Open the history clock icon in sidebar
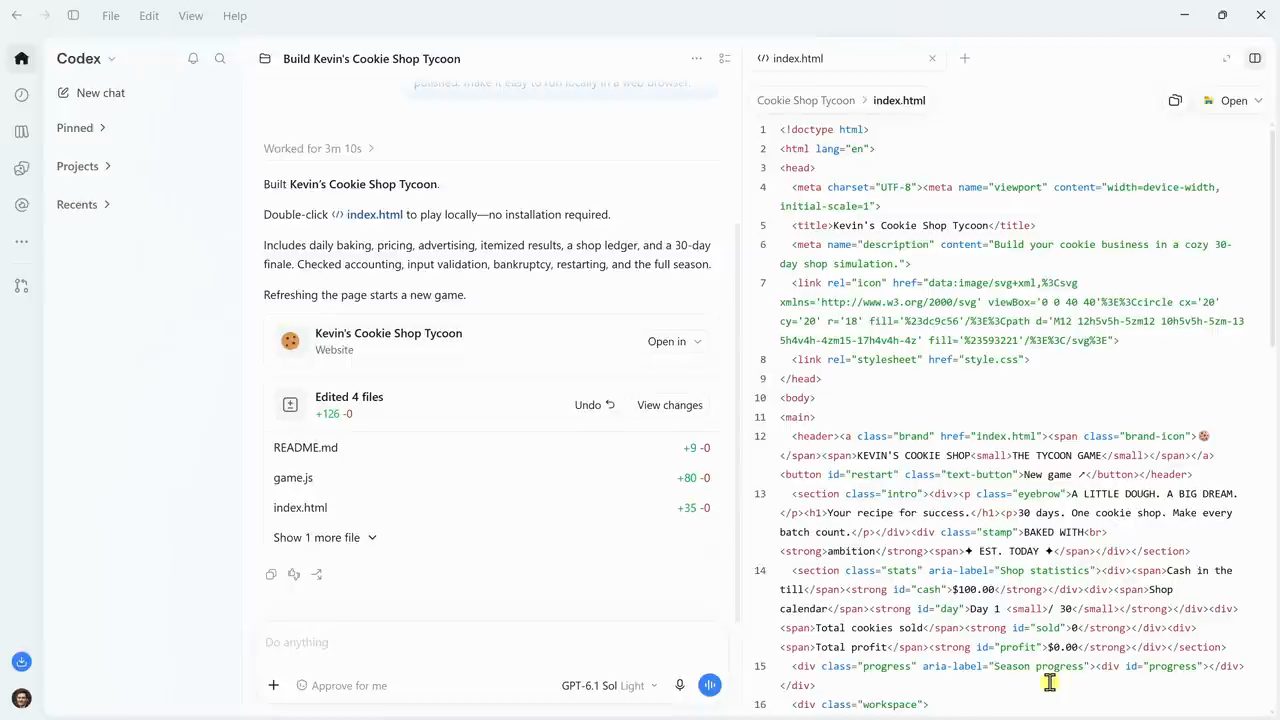Viewport: 1280px width, 720px height. pyautogui.click(x=21, y=95)
